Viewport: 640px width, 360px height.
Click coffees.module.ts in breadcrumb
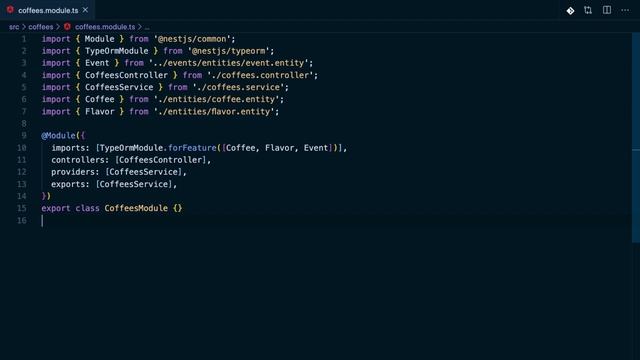coord(105,27)
